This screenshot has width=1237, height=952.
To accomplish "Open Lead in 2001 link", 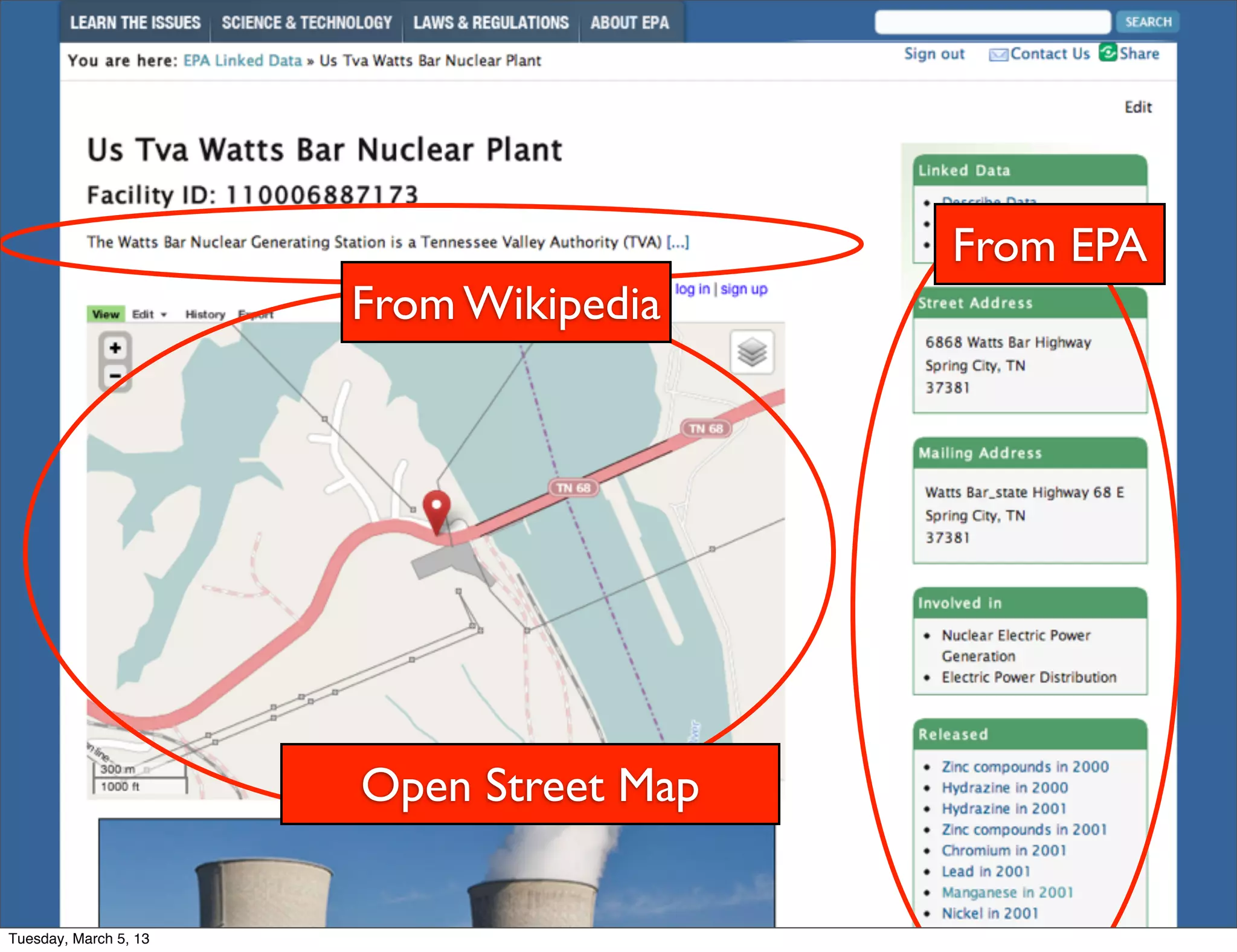I will coord(986,871).
